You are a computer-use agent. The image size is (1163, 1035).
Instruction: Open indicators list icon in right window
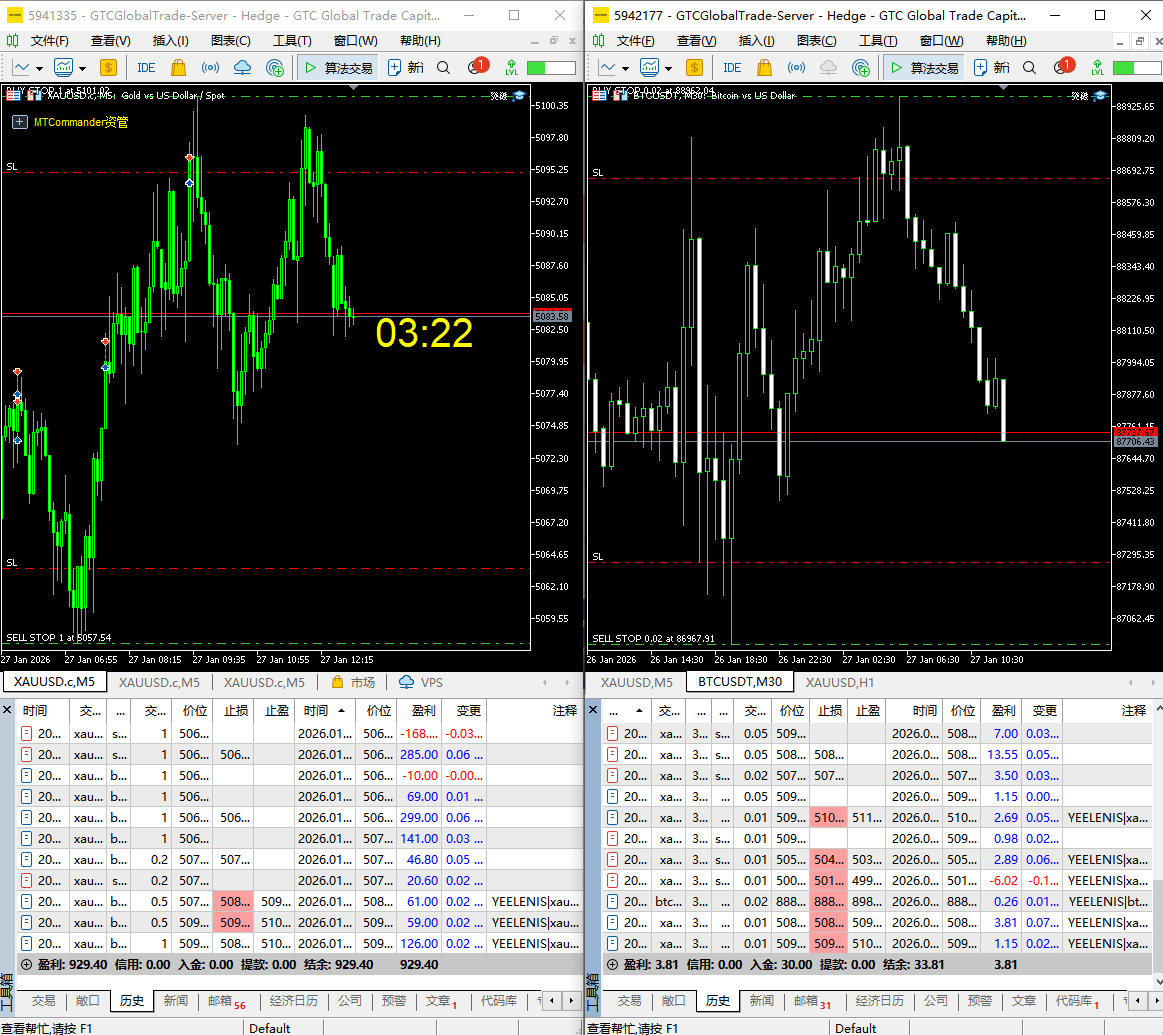click(x=649, y=68)
